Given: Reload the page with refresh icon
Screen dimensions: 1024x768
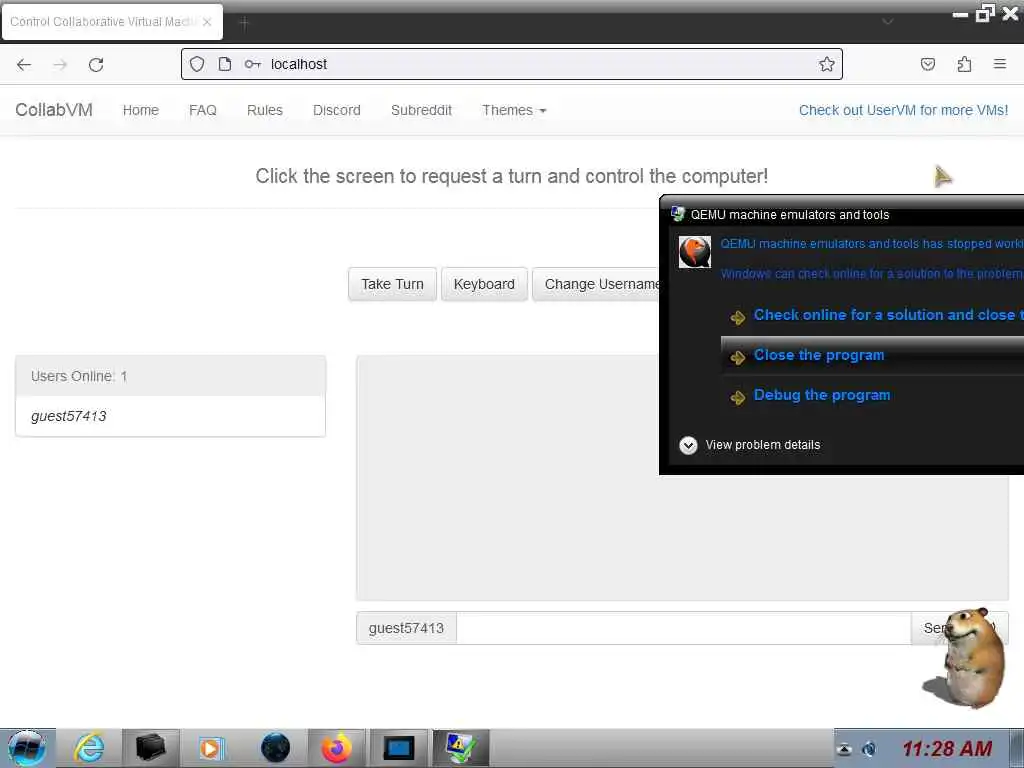Looking at the screenshot, I should 96,64.
